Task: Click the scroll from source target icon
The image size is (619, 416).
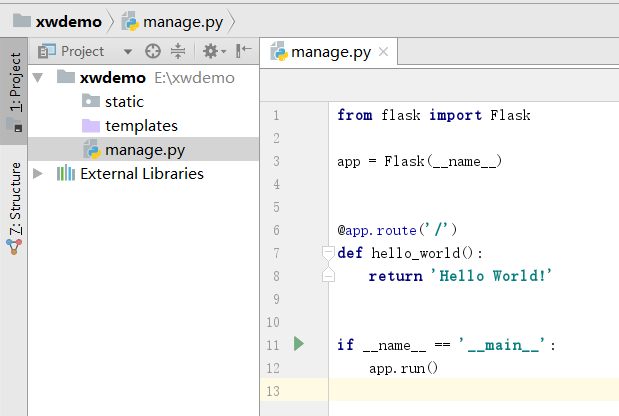Action: click(152, 51)
